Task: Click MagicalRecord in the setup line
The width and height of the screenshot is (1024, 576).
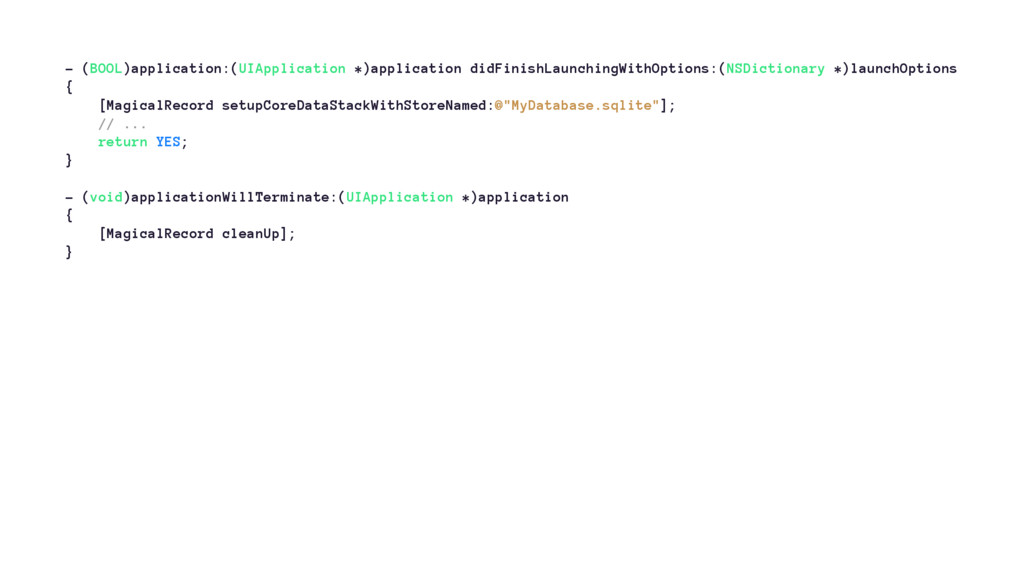Action: (159, 105)
